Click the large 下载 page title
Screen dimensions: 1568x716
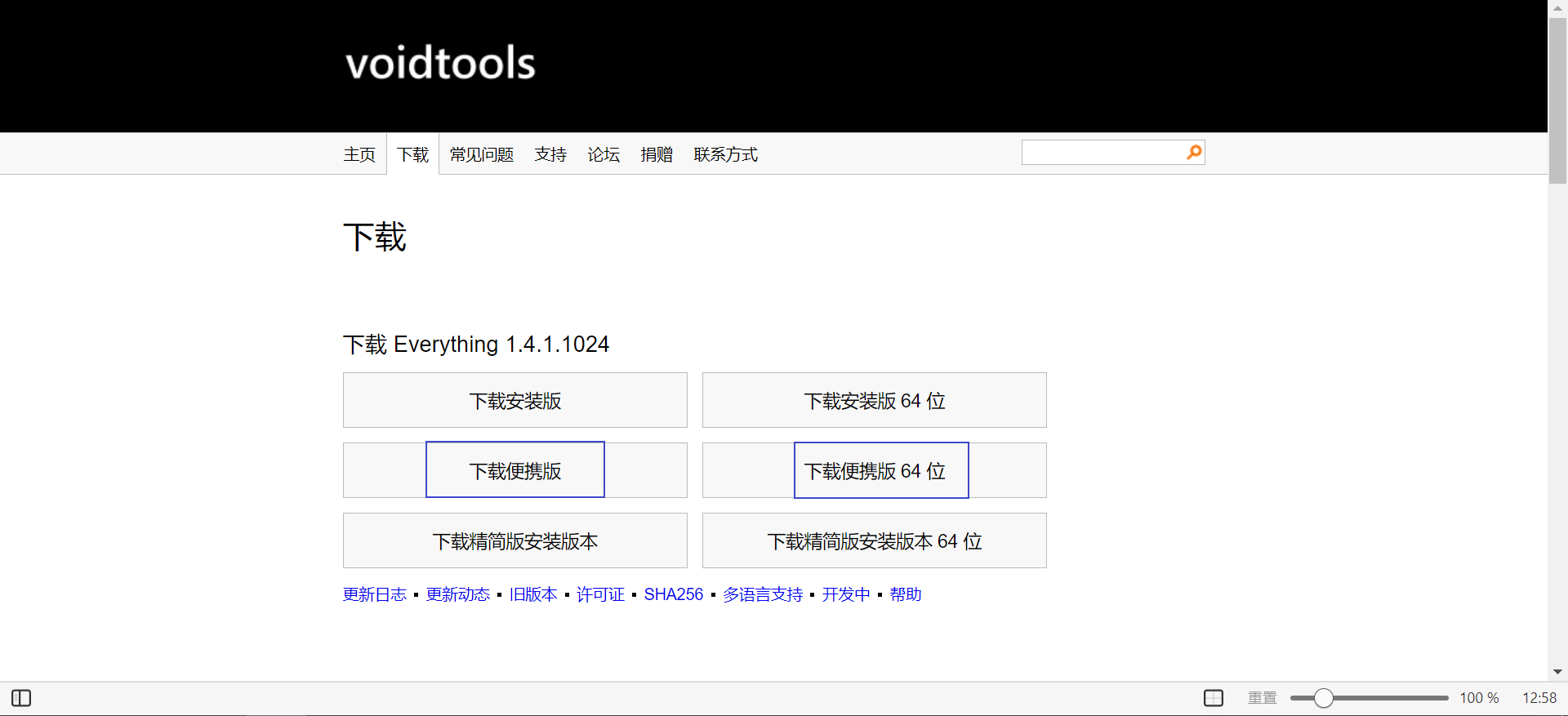coord(375,238)
